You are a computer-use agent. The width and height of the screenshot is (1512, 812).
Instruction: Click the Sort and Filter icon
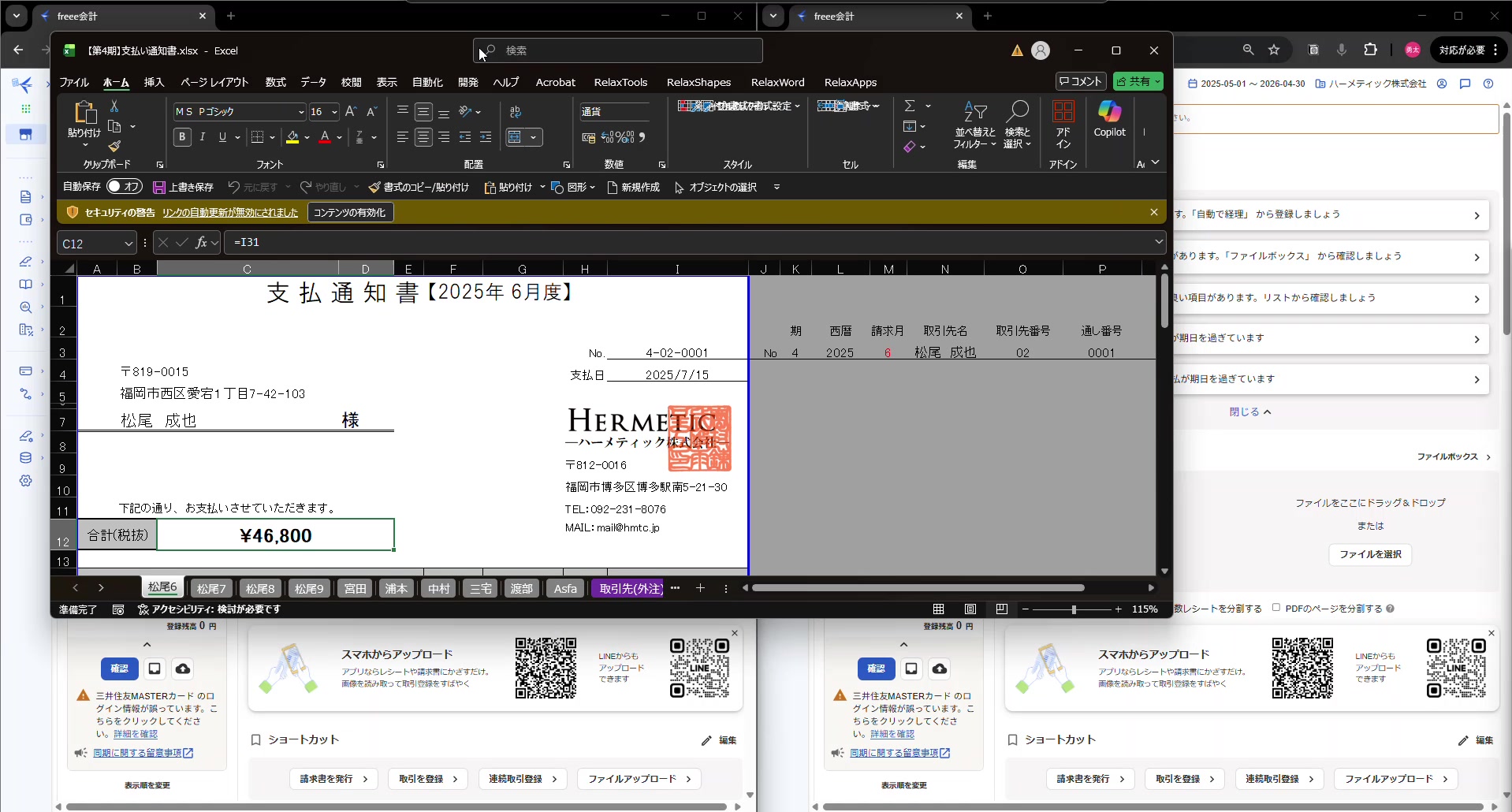975,113
